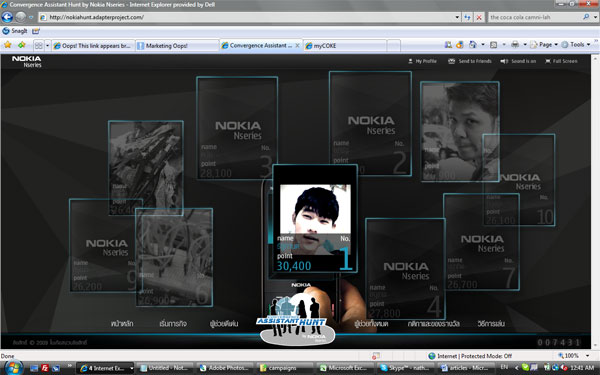Click the icon right of SnagIt
This screenshot has width=600, height=375.
click(36, 31)
